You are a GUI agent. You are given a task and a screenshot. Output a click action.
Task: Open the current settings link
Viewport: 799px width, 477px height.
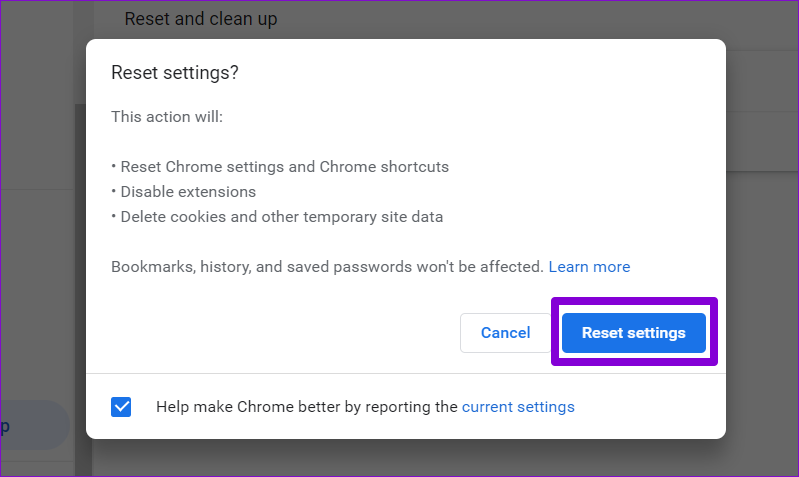(x=518, y=407)
